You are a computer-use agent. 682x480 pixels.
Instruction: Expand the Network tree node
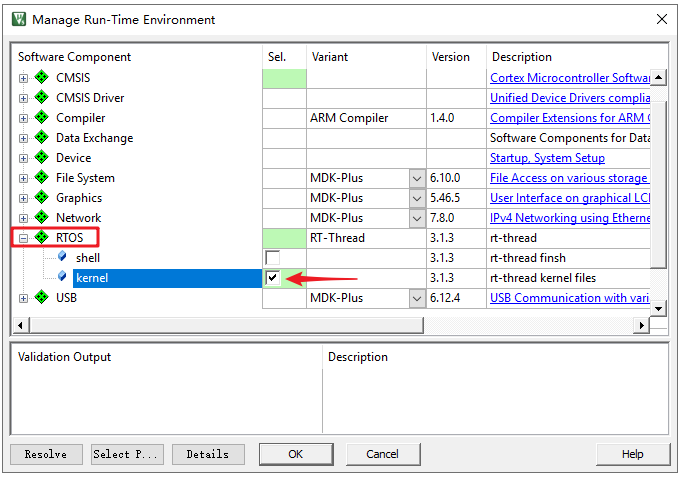(23, 218)
